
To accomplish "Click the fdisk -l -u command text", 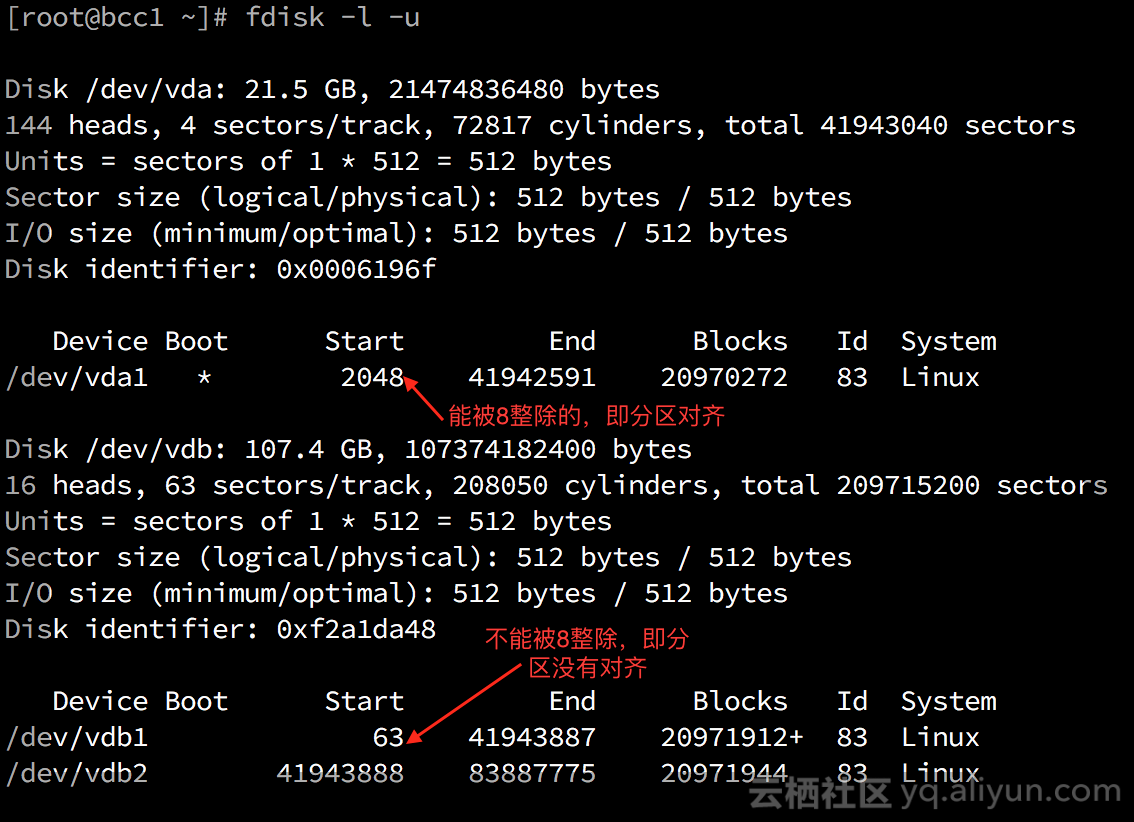I will [332, 18].
